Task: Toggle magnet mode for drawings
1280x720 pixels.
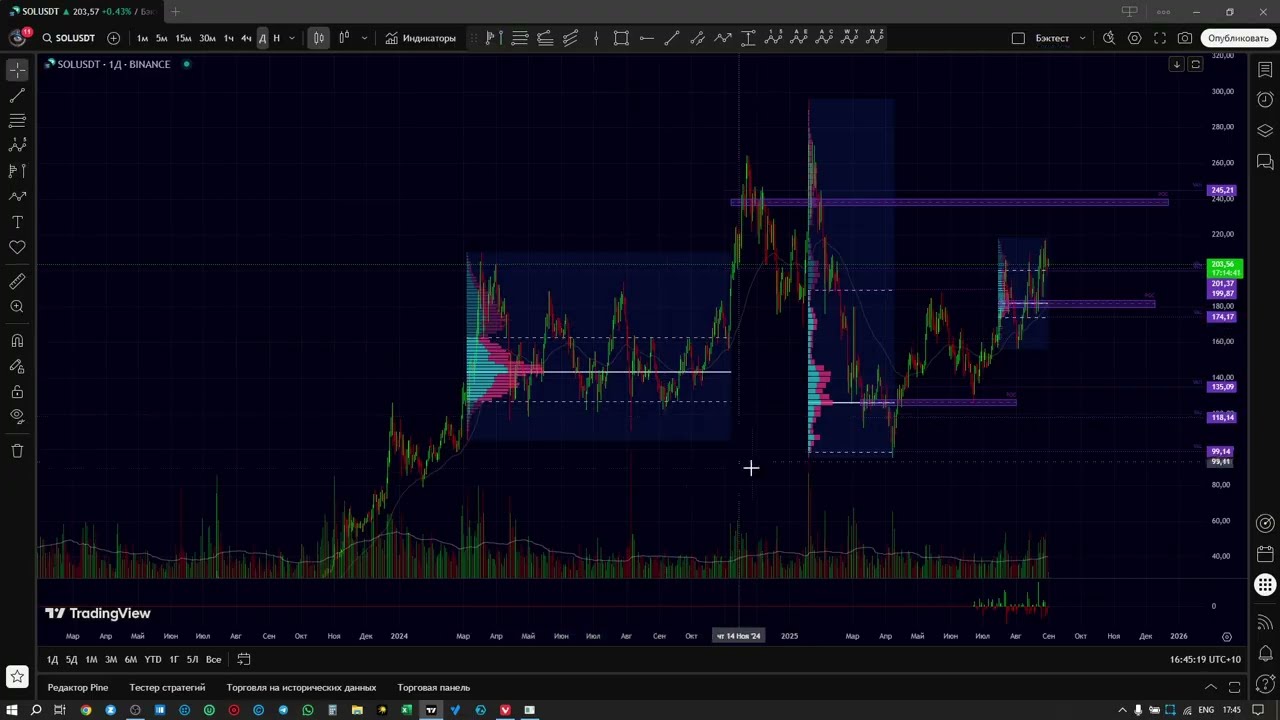Action: [x=17, y=341]
